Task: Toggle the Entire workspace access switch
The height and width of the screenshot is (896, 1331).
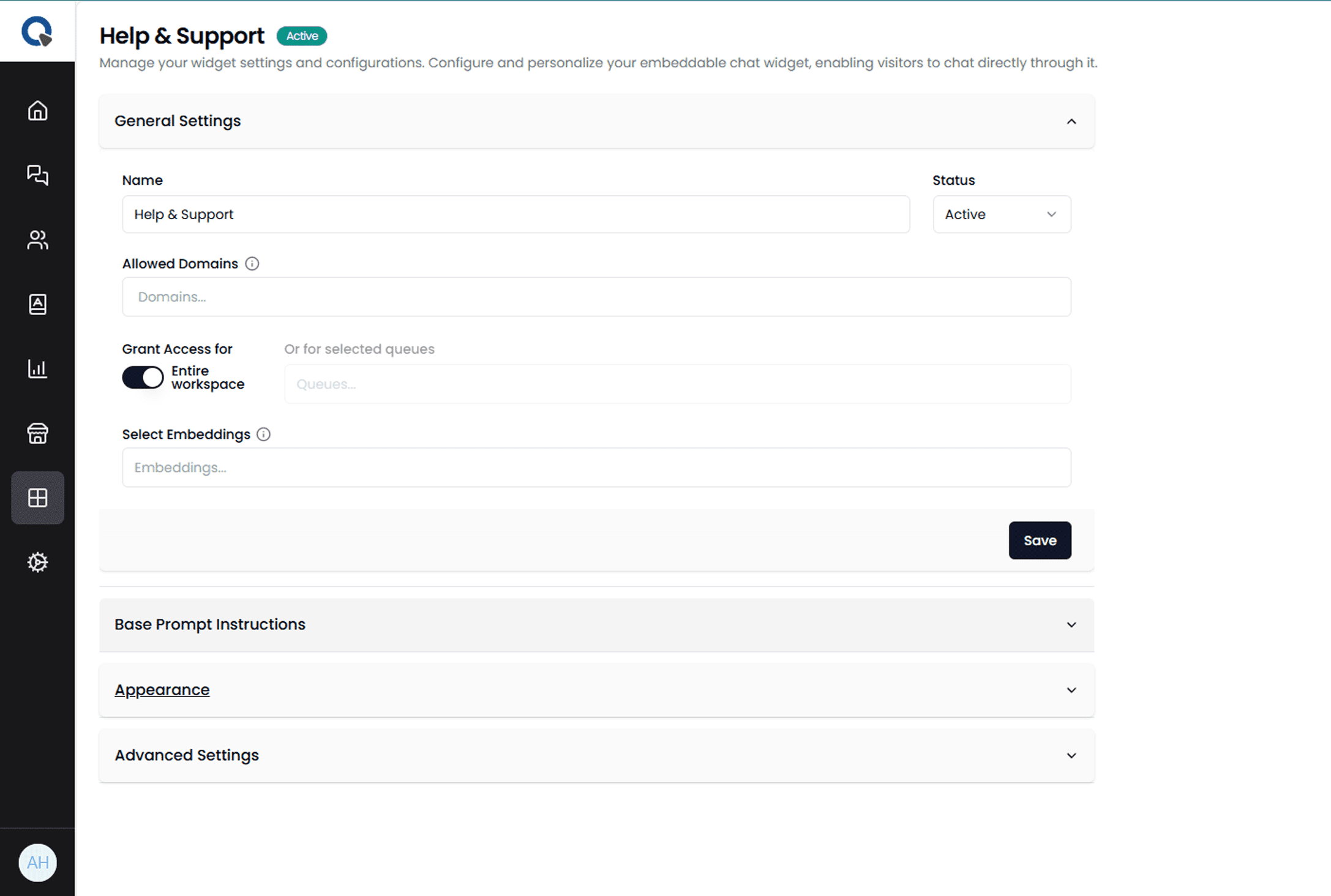Action: click(x=143, y=378)
